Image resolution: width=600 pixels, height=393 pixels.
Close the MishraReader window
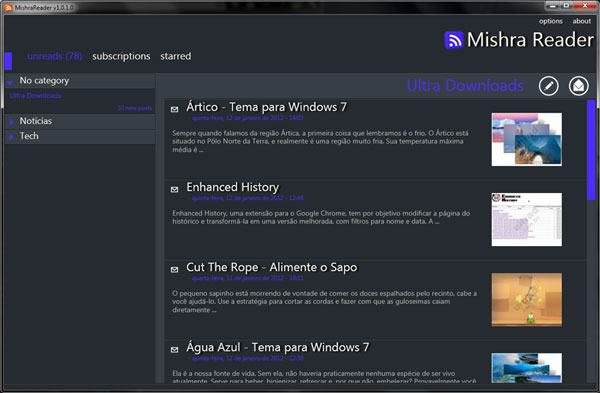click(x=585, y=5)
